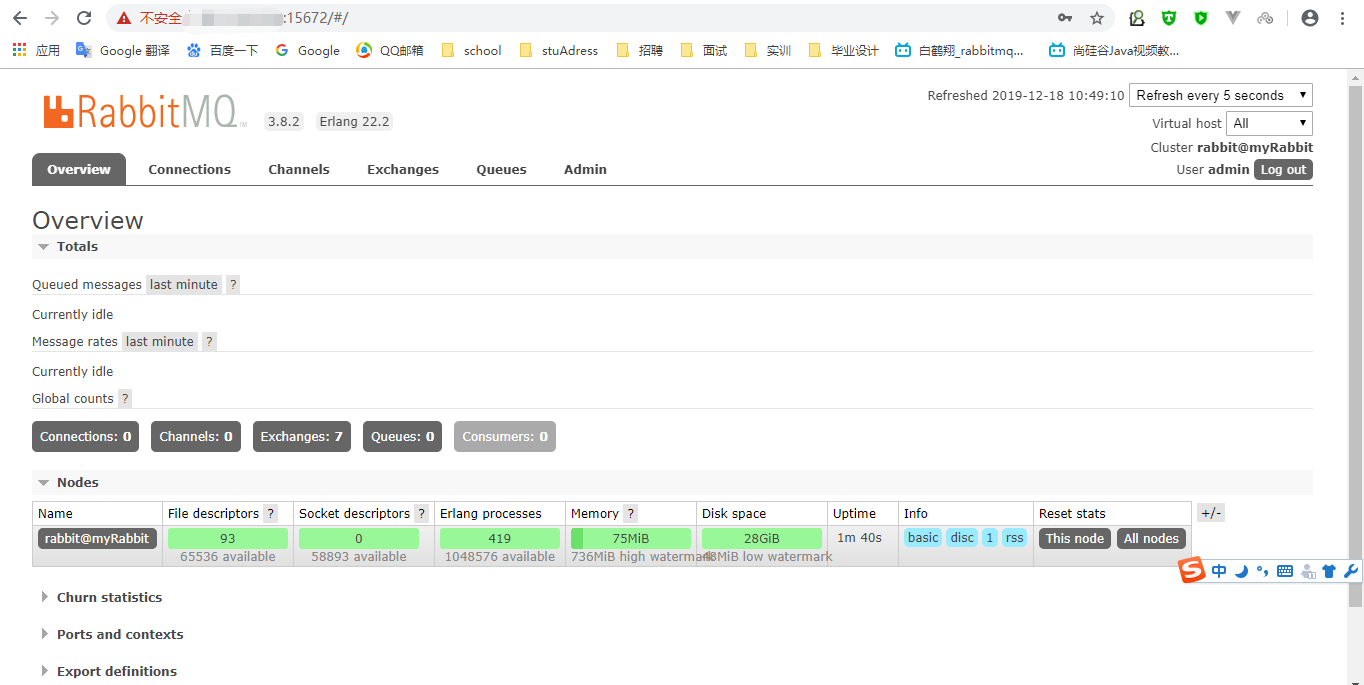
Task: Open the QQ mail bookmark
Action: (390, 50)
